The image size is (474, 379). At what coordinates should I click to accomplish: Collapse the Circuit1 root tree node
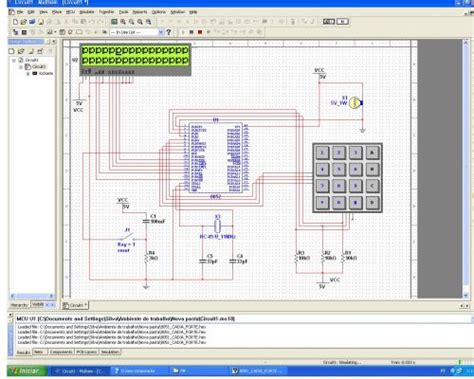14,60
